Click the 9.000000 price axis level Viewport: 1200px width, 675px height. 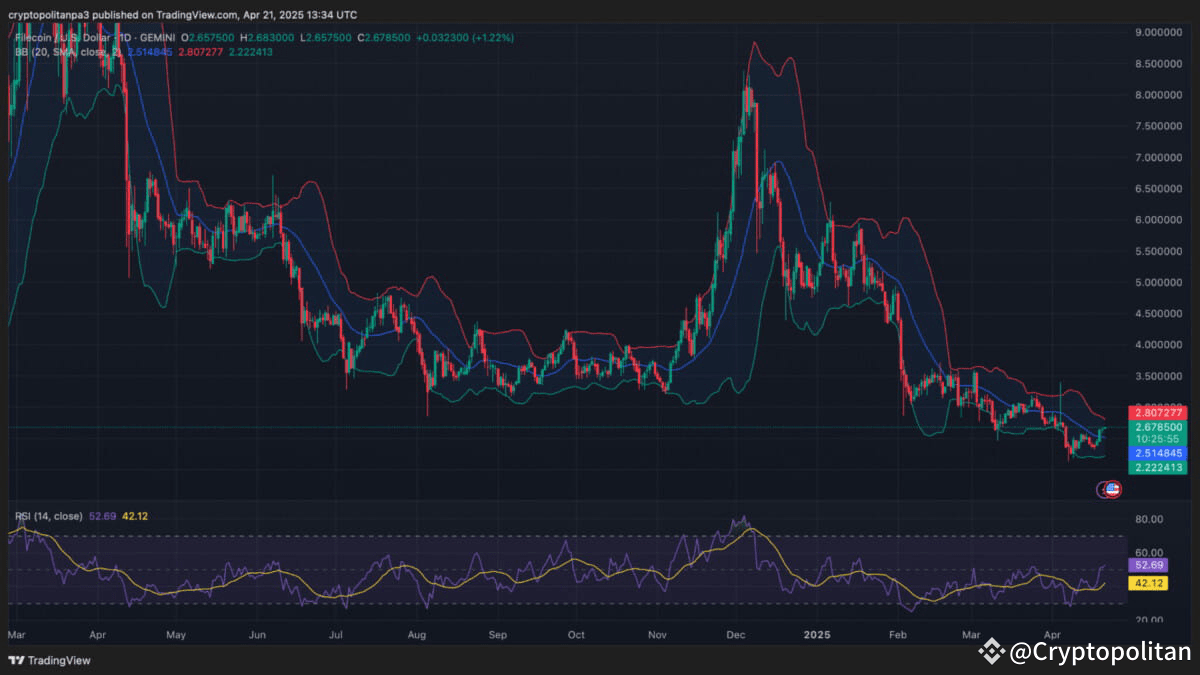pos(1160,33)
